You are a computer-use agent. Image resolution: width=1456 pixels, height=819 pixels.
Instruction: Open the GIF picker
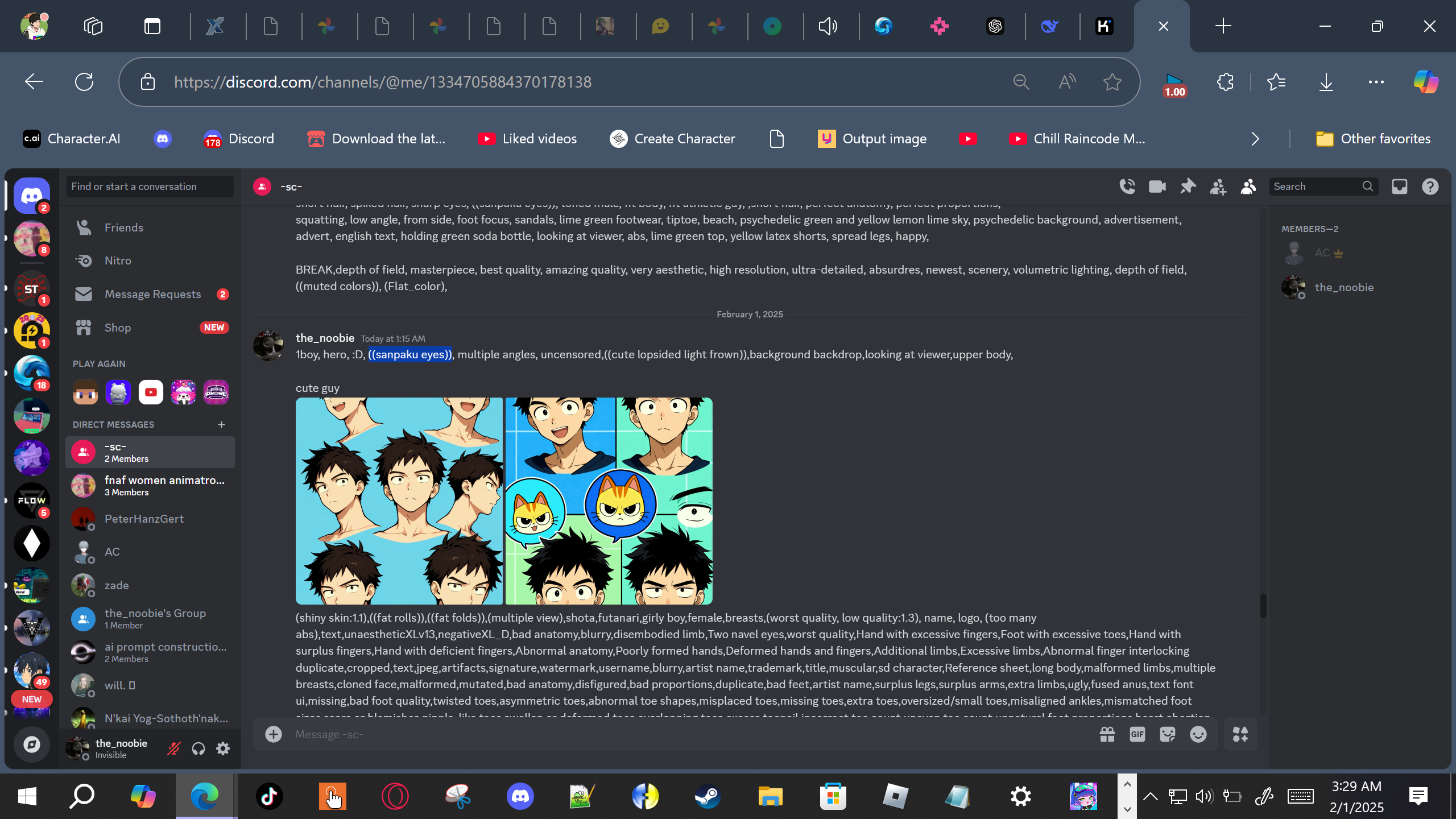(x=1137, y=734)
